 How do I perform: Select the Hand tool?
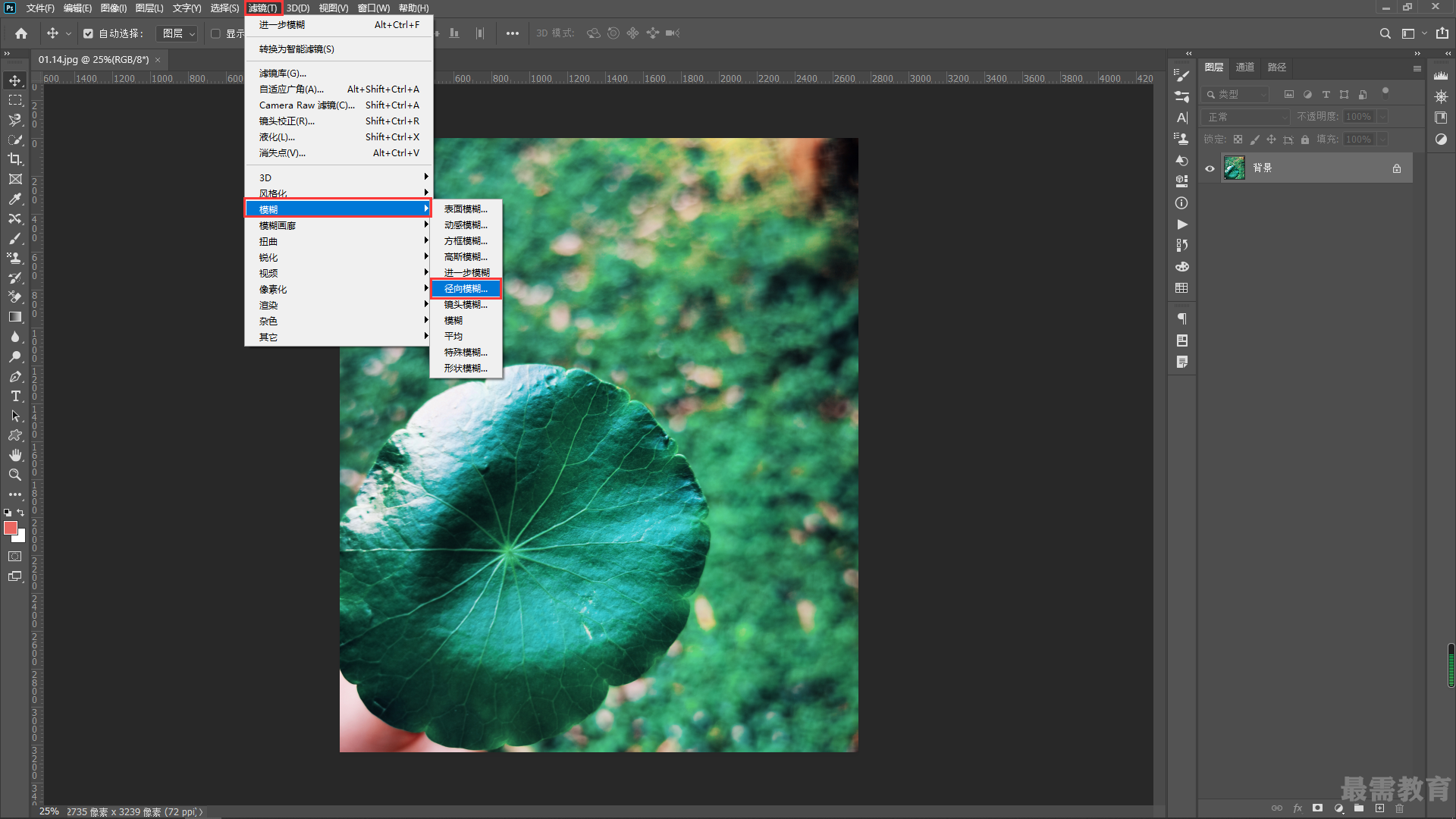(15, 455)
